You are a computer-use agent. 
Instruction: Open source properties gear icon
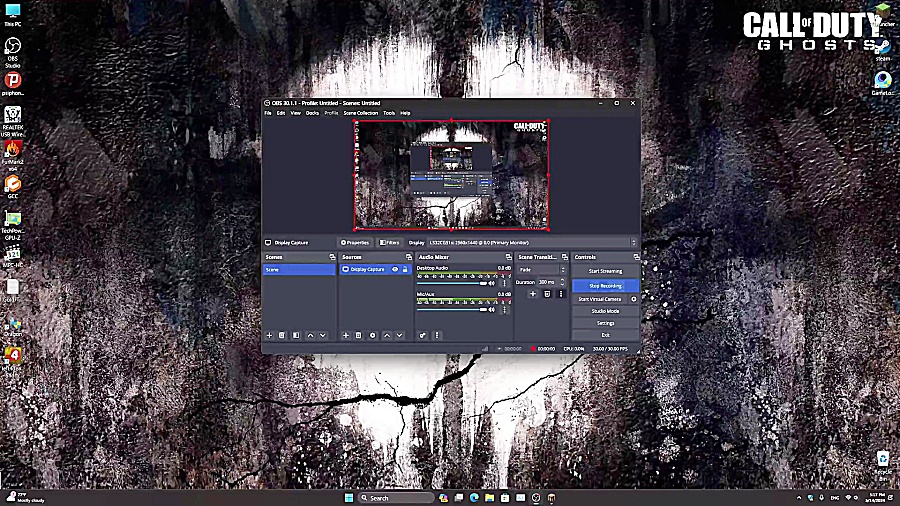[373, 335]
